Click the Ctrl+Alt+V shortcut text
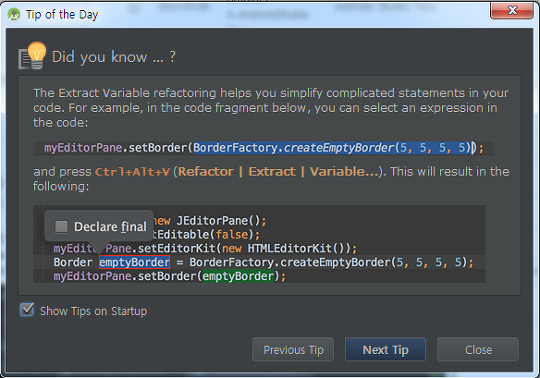540x378 pixels. pos(132,171)
